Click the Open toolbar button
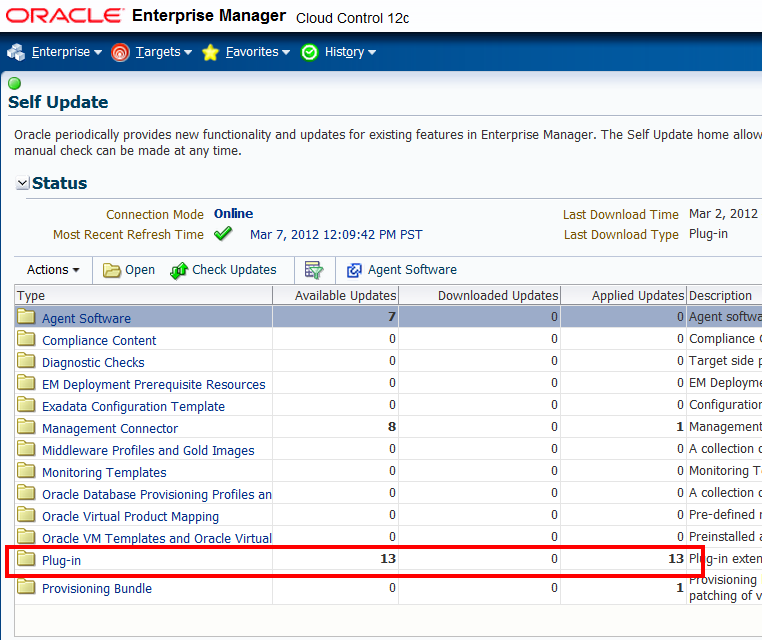Viewport: 762px width, 640px height. tap(129, 270)
